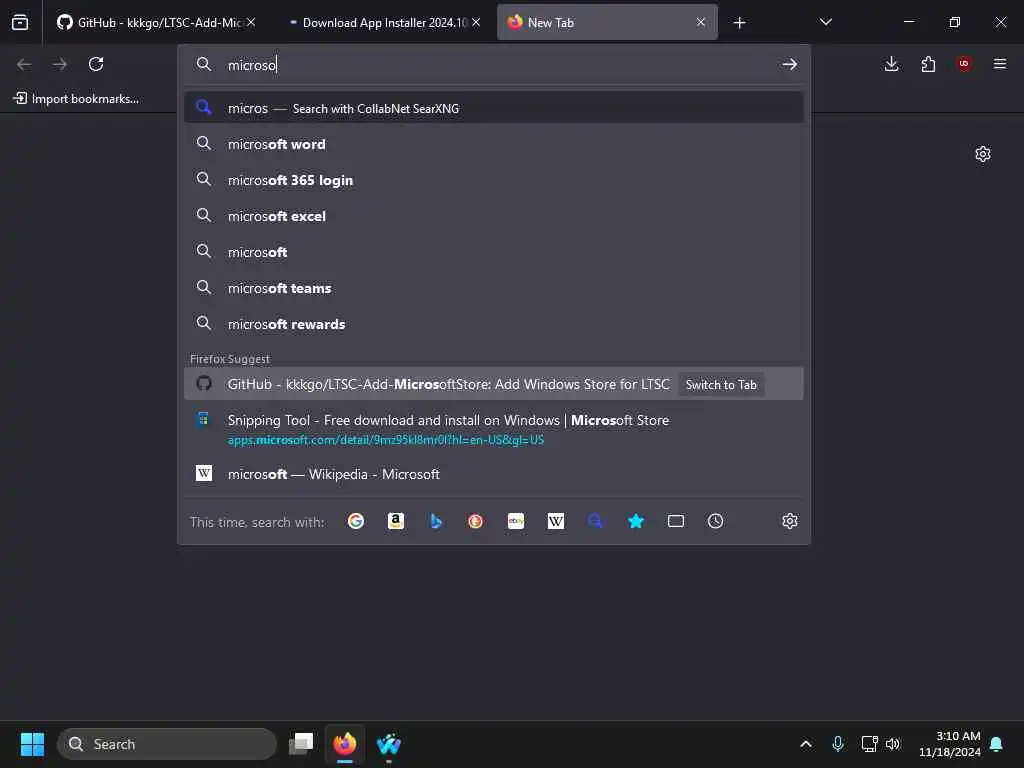Search open tabs using tabs icon
1024x768 pixels.
(676, 521)
